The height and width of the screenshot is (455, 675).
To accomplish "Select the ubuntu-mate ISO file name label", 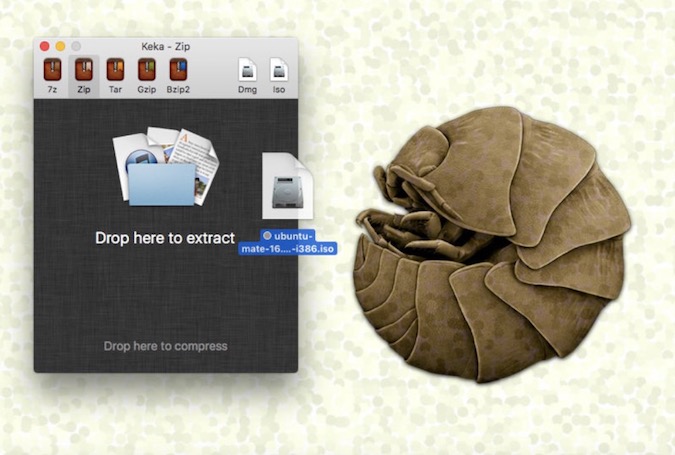I will [288, 243].
